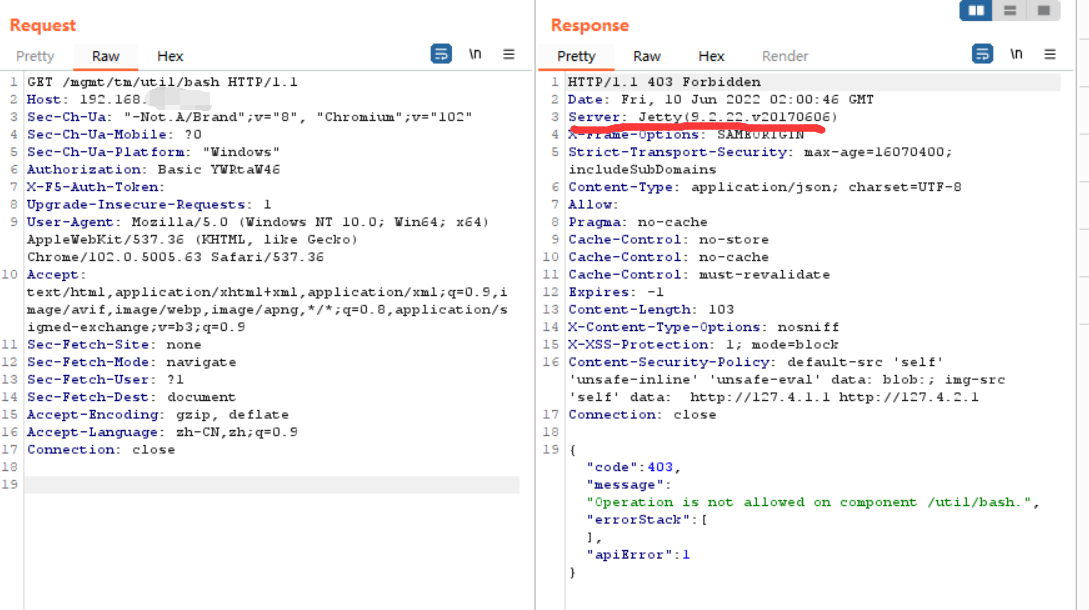Switch the Response view to the Raw tab

pyautogui.click(x=646, y=56)
